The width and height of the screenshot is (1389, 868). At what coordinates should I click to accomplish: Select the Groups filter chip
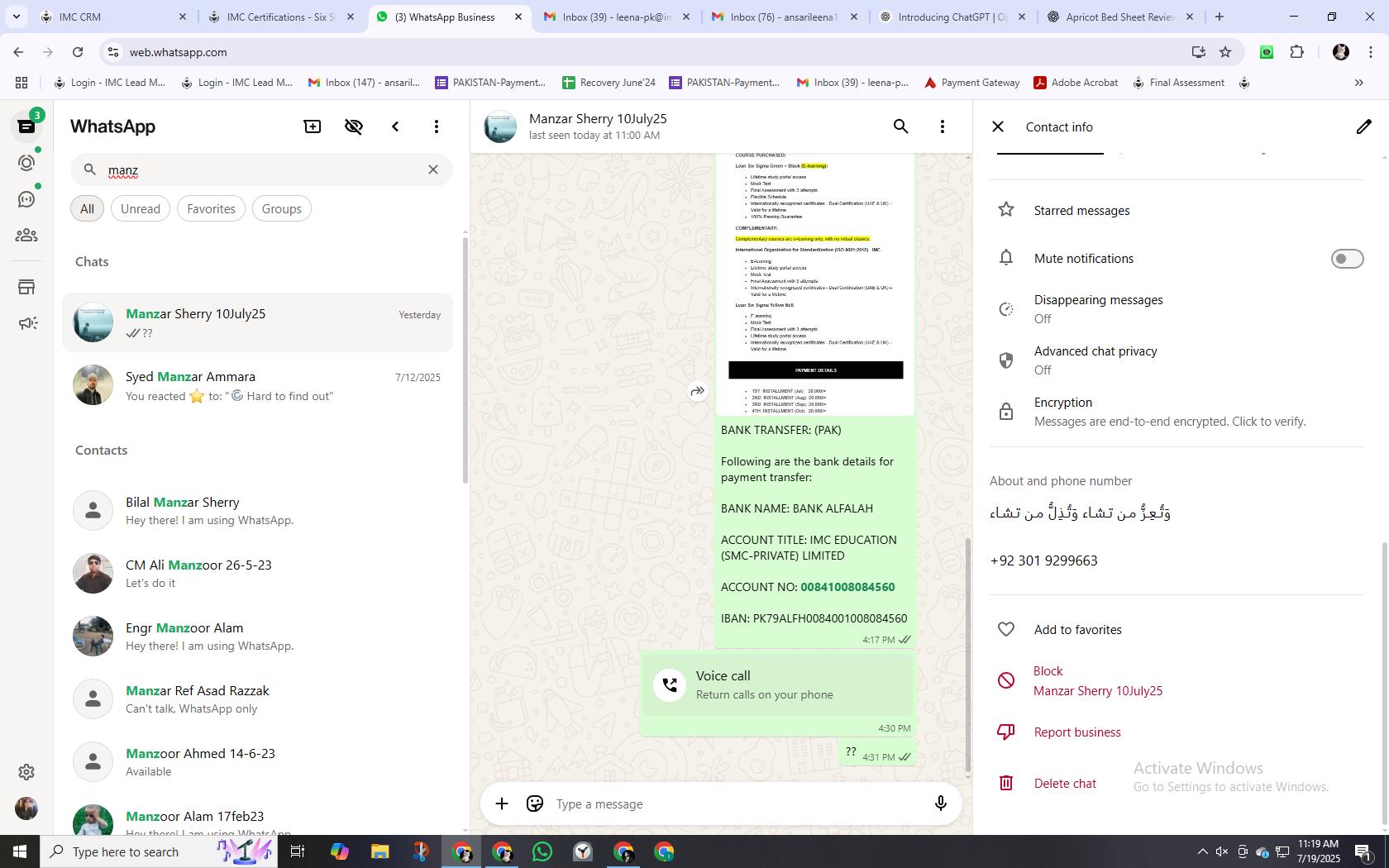point(282,208)
